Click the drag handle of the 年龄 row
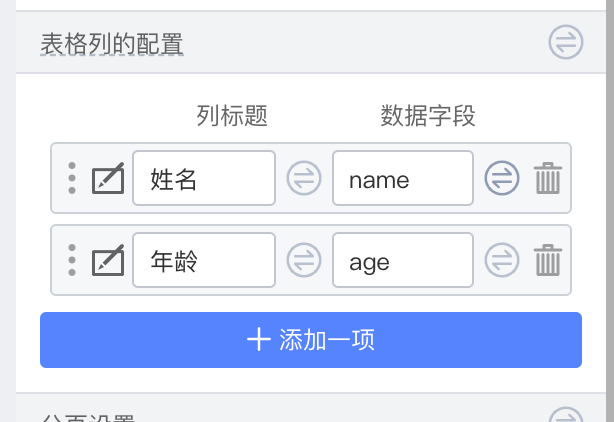Image resolution: width=614 pixels, height=422 pixels. [x=72, y=261]
